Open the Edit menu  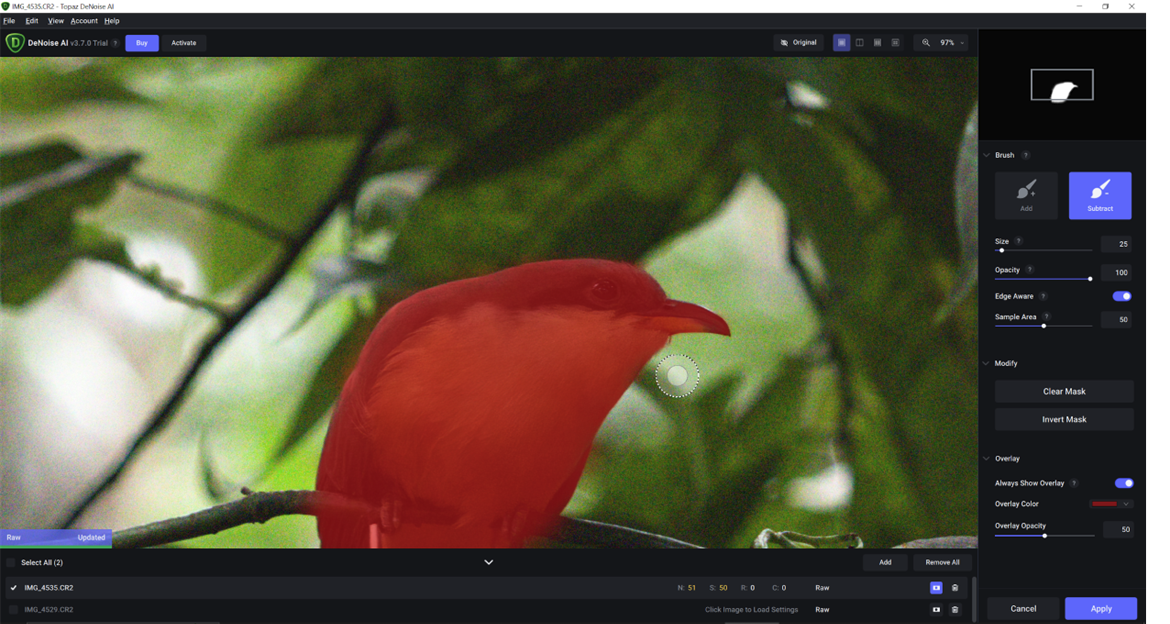31,20
